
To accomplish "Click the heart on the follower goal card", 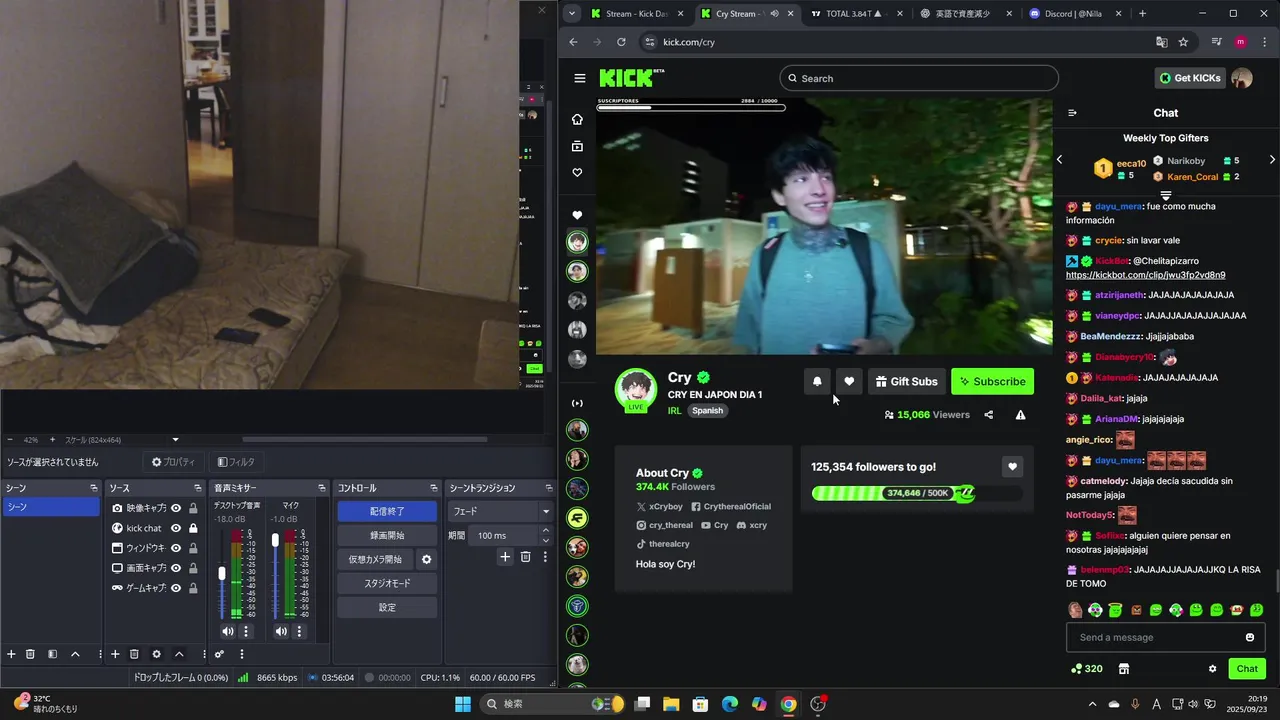I will [x=1012, y=467].
